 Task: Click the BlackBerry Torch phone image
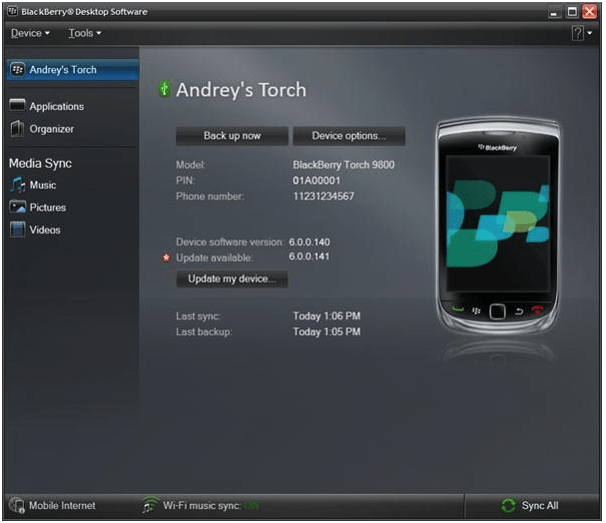498,226
